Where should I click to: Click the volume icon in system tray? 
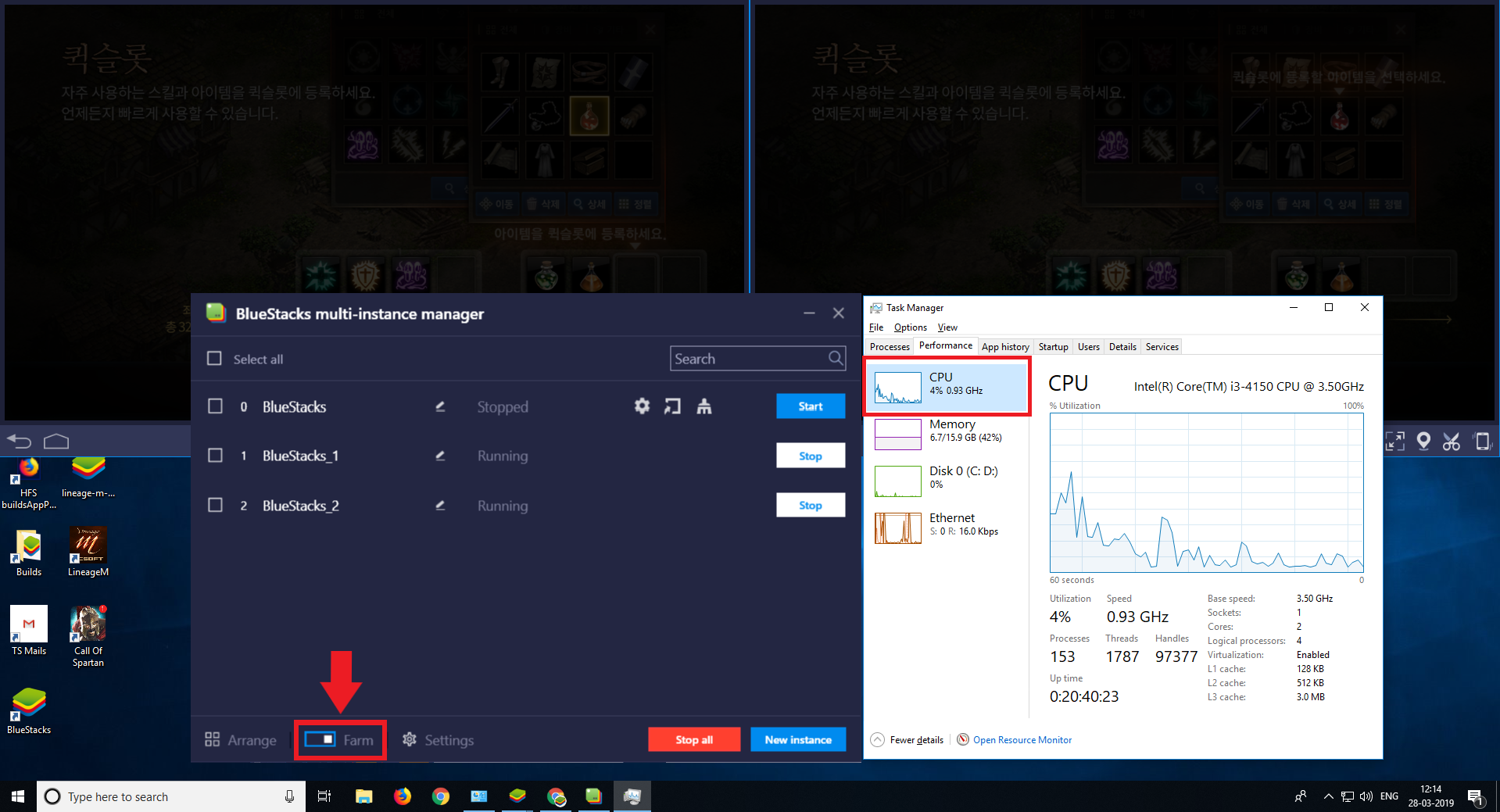(1366, 796)
